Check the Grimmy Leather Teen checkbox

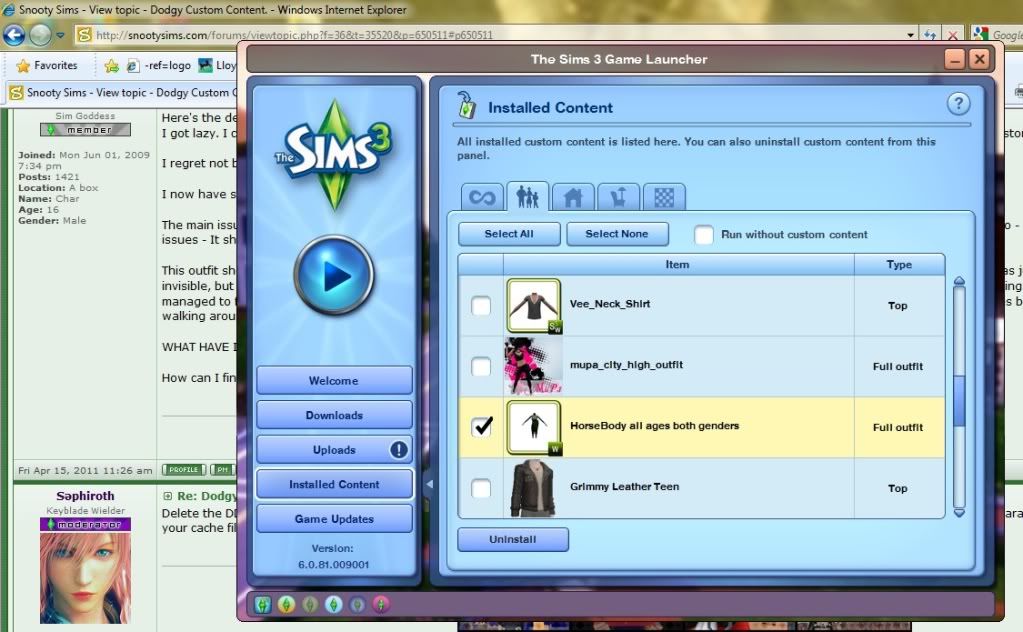pyautogui.click(x=481, y=488)
